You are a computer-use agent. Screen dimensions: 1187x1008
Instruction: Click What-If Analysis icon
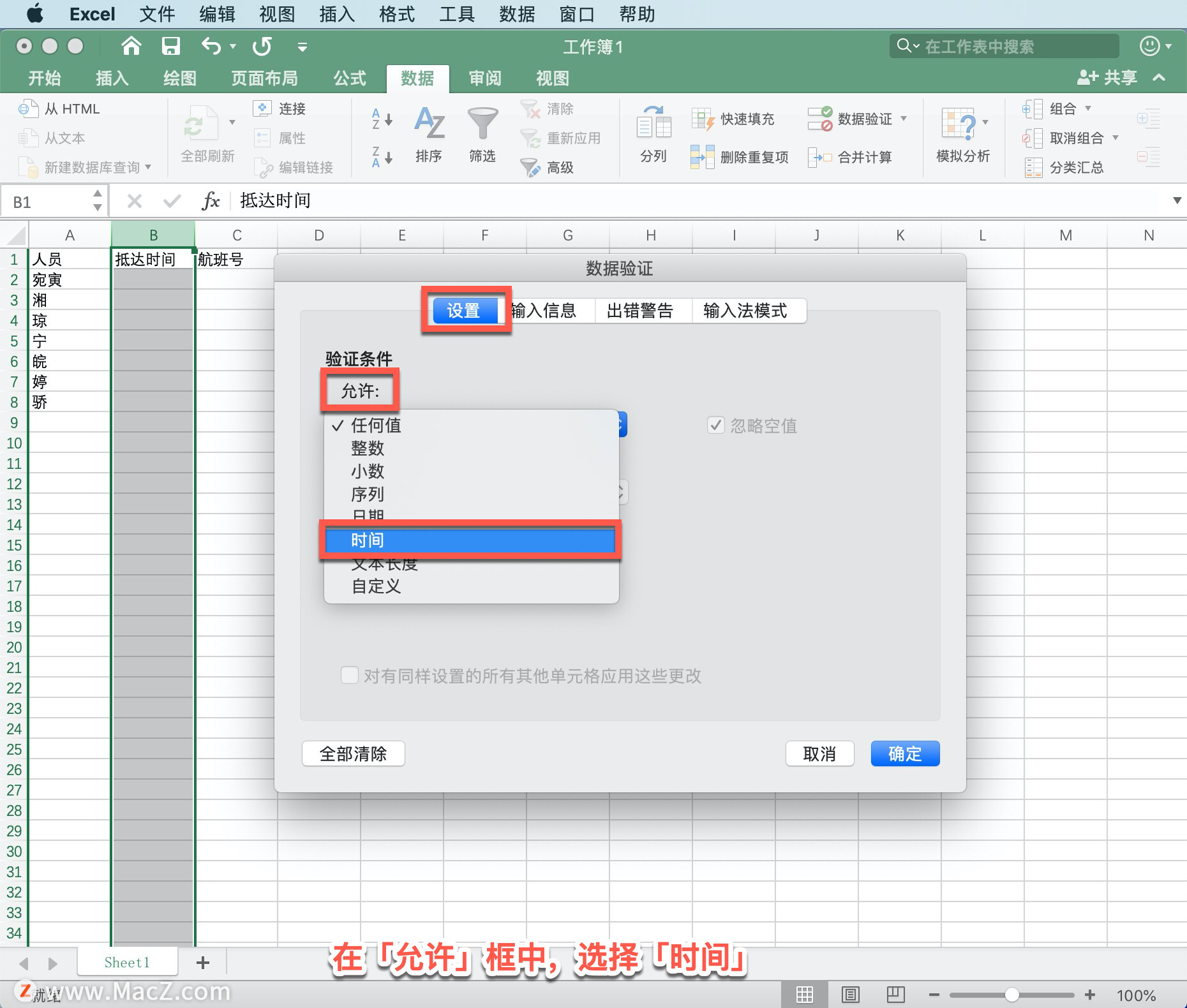click(958, 124)
